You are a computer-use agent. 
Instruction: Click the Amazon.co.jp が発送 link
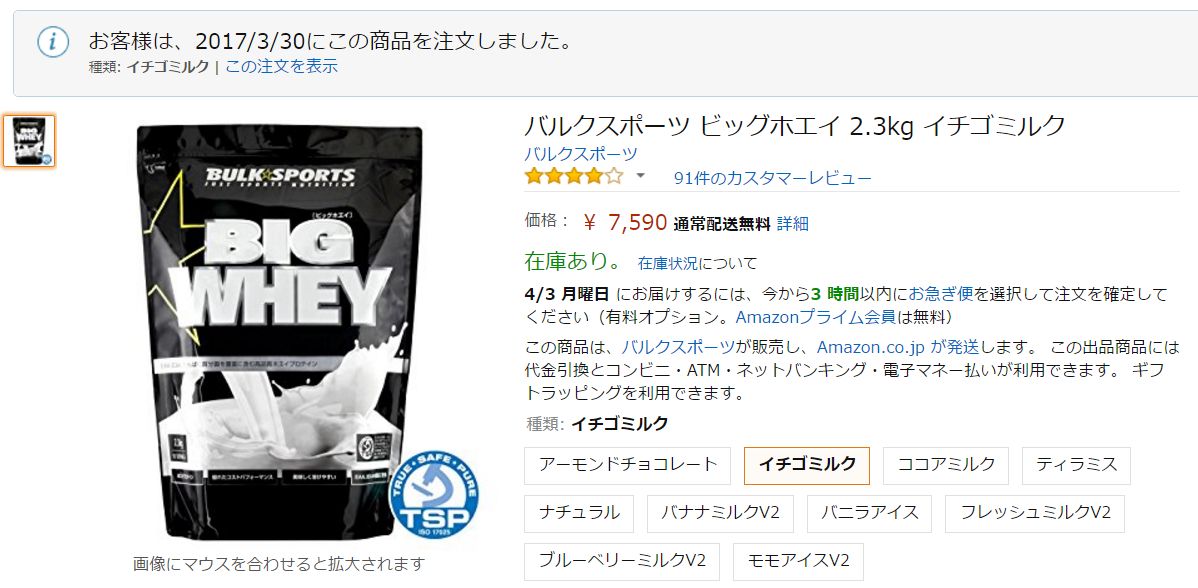pyautogui.click(x=898, y=347)
